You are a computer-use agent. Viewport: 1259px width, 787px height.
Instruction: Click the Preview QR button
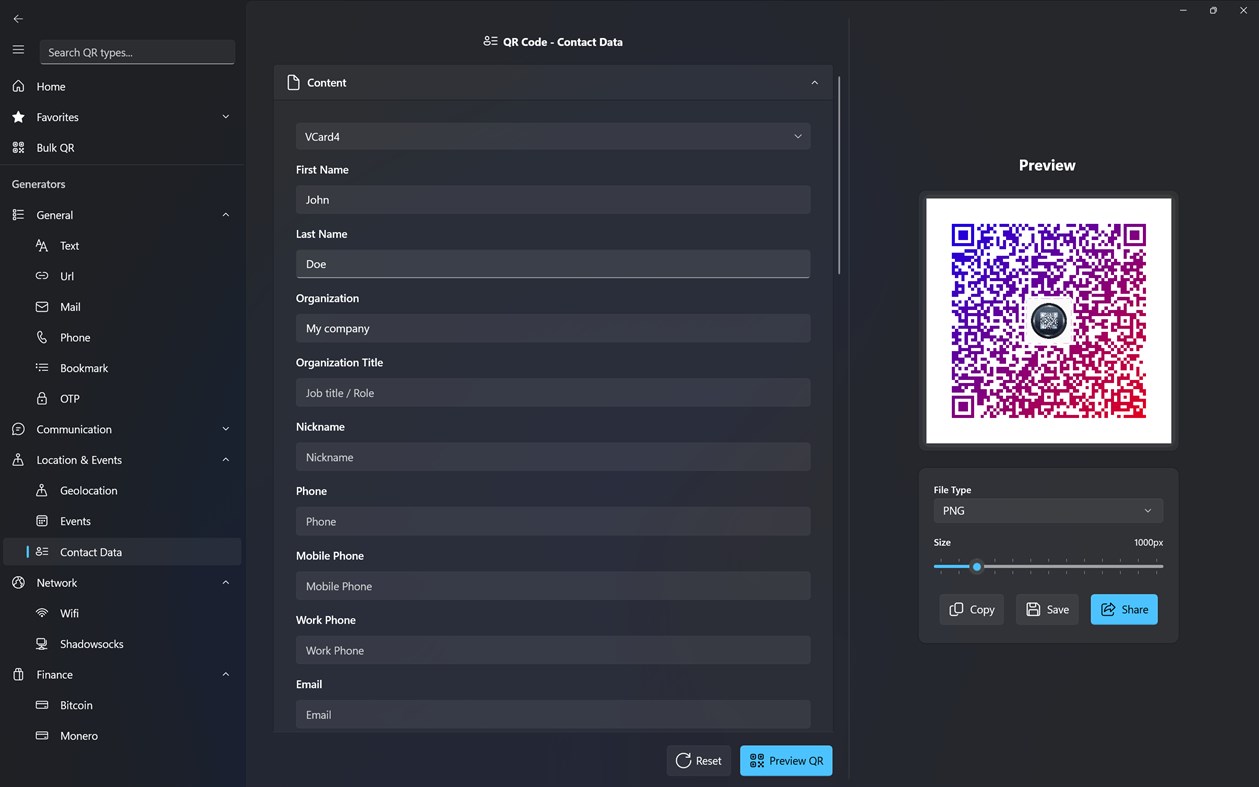786,760
